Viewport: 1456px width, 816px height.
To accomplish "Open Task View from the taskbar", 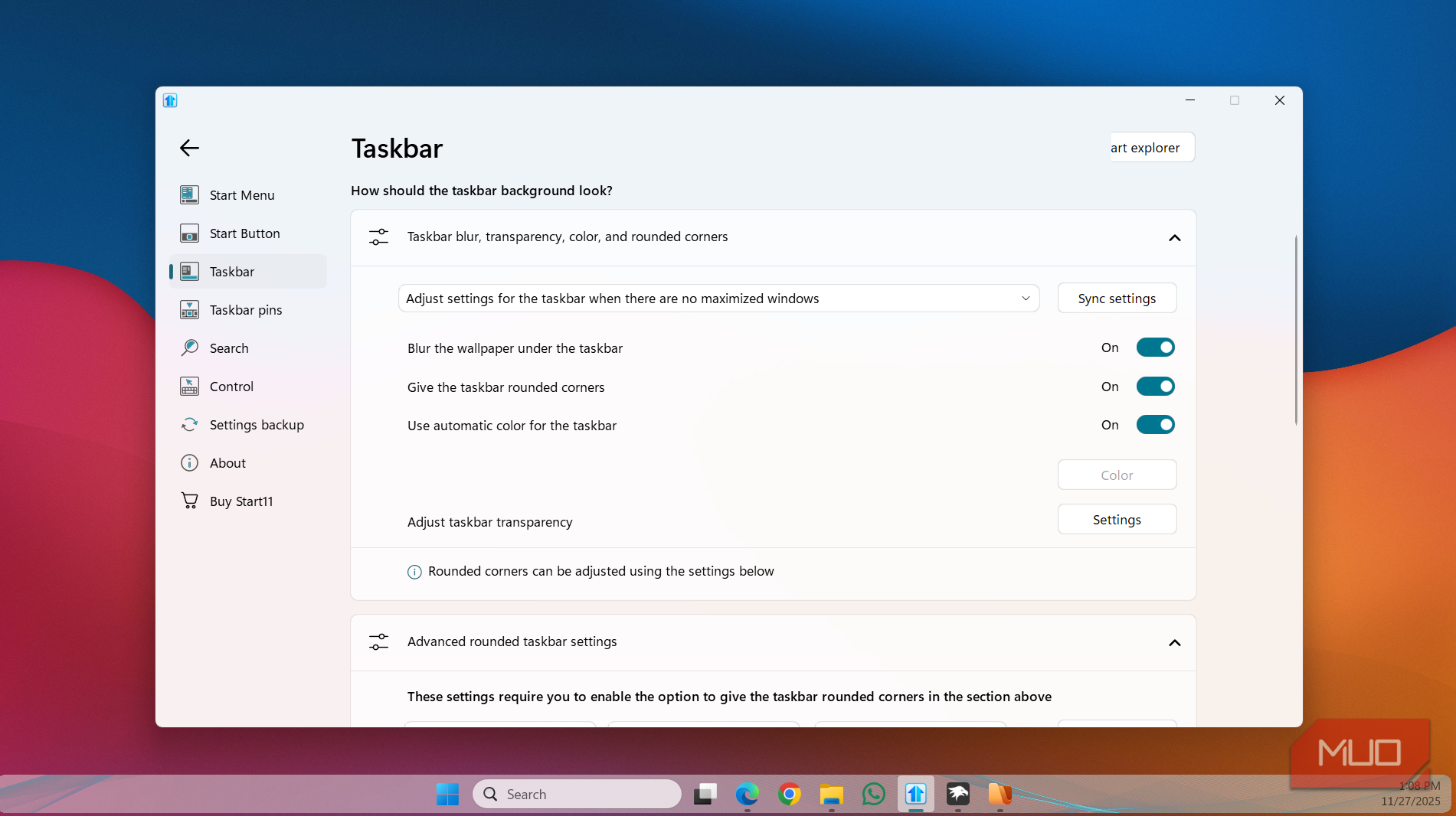I will click(705, 795).
